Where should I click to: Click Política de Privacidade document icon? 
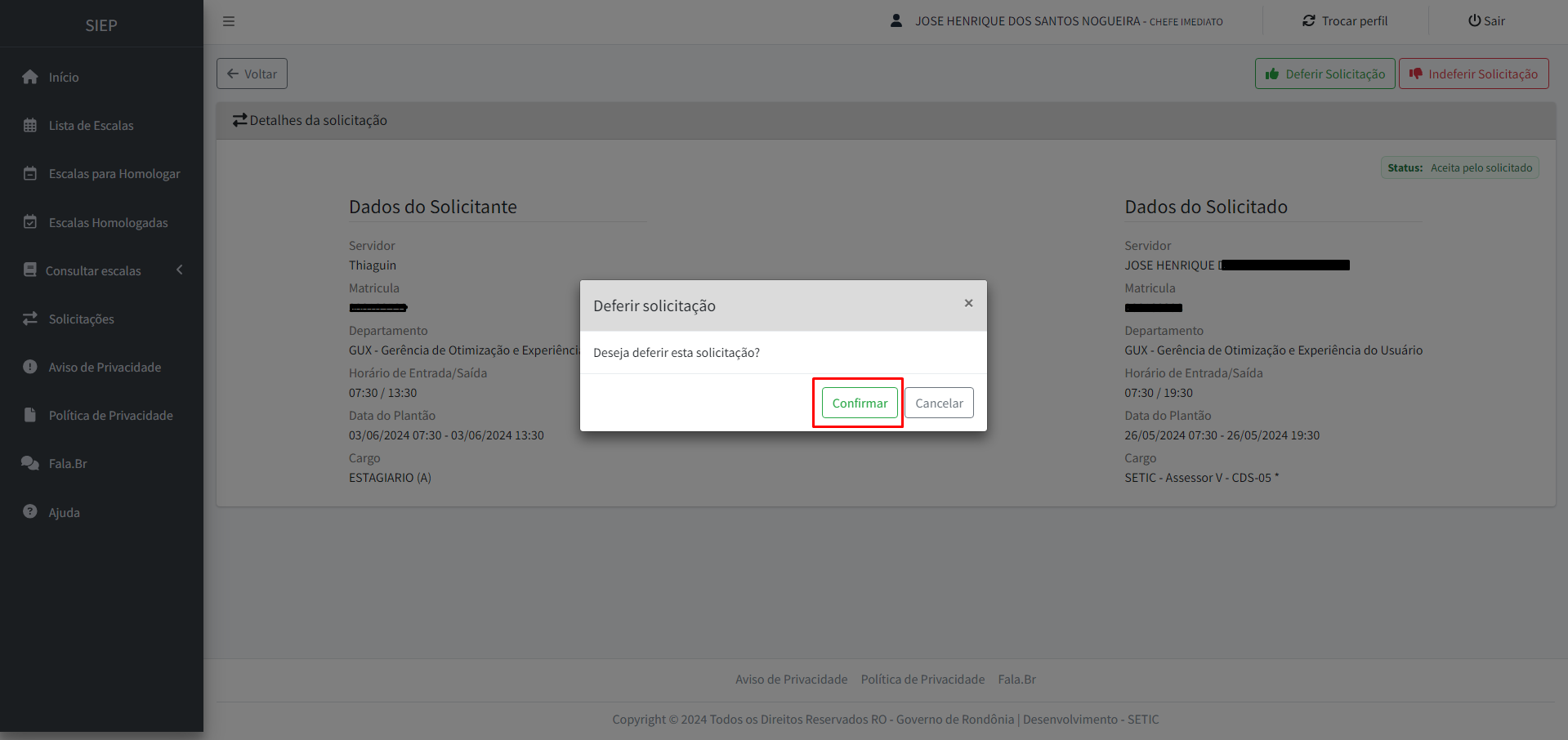point(30,415)
